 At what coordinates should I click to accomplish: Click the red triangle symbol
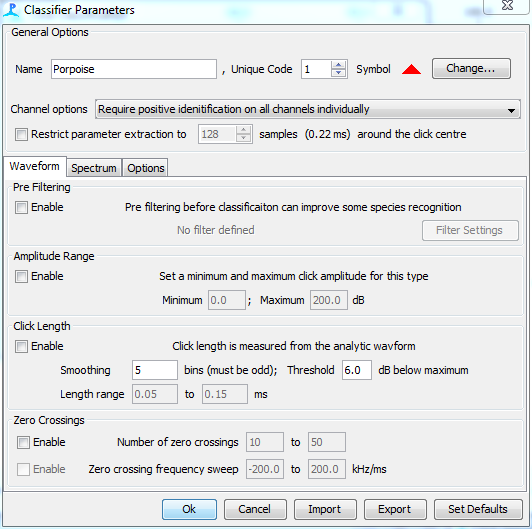pos(411,69)
